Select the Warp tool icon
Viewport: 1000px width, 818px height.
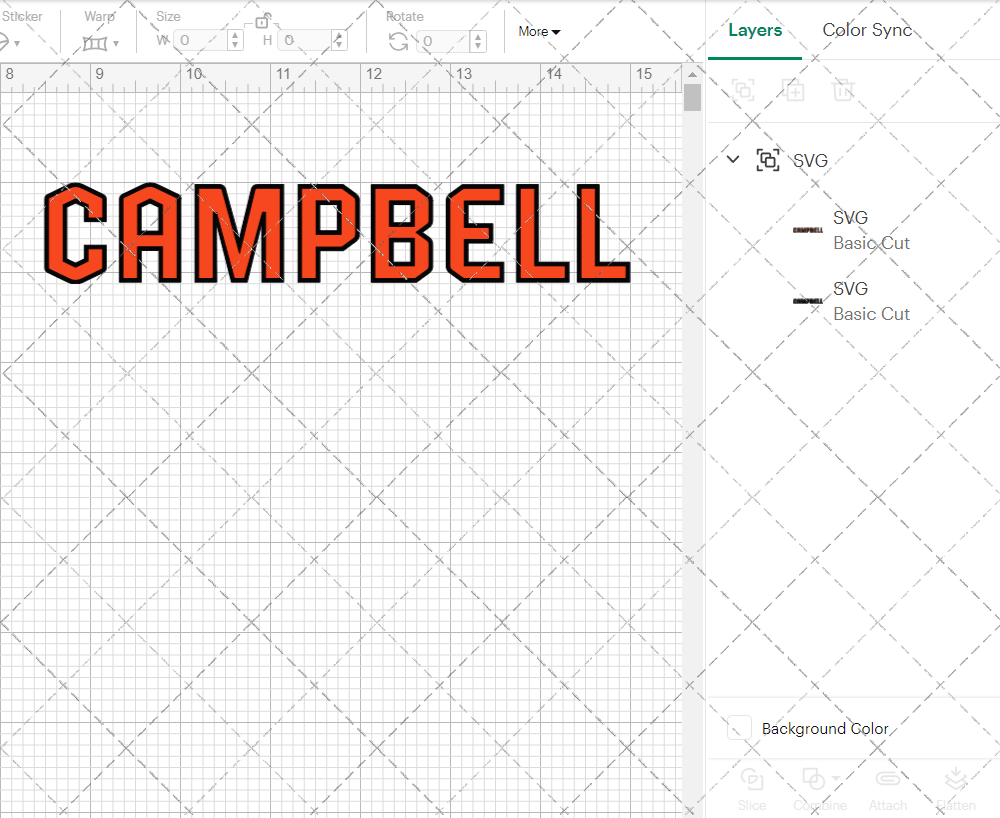coord(96,43)
